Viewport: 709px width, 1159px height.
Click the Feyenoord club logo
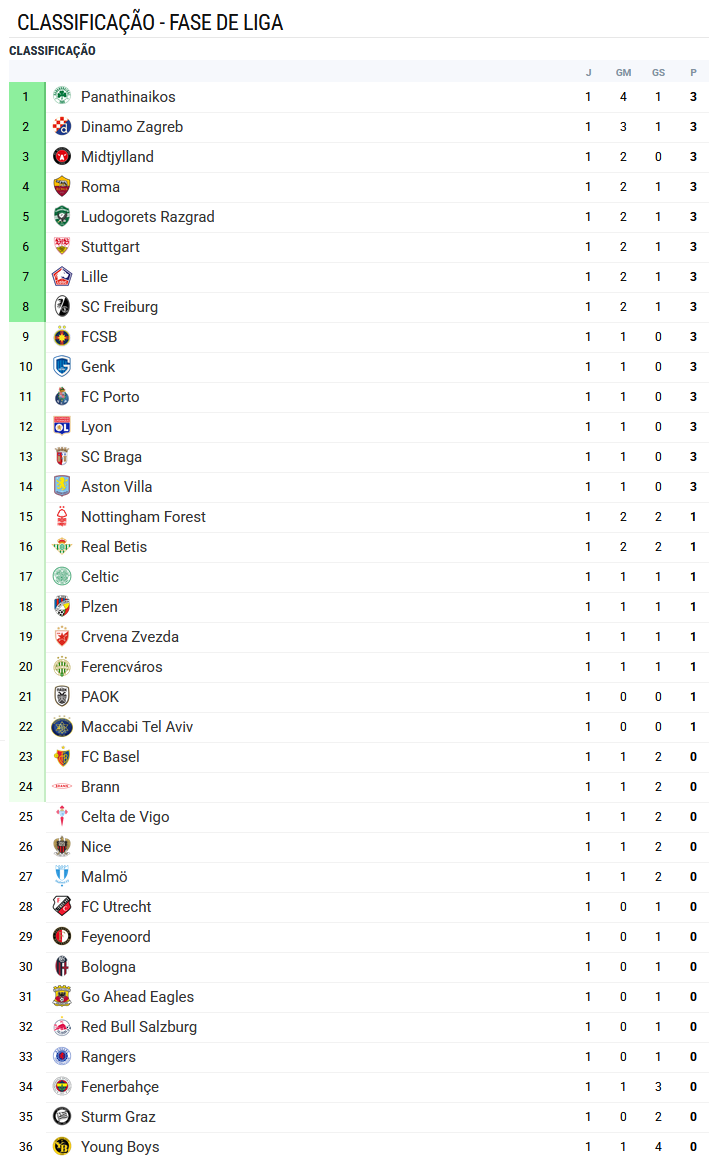[62, 937]
